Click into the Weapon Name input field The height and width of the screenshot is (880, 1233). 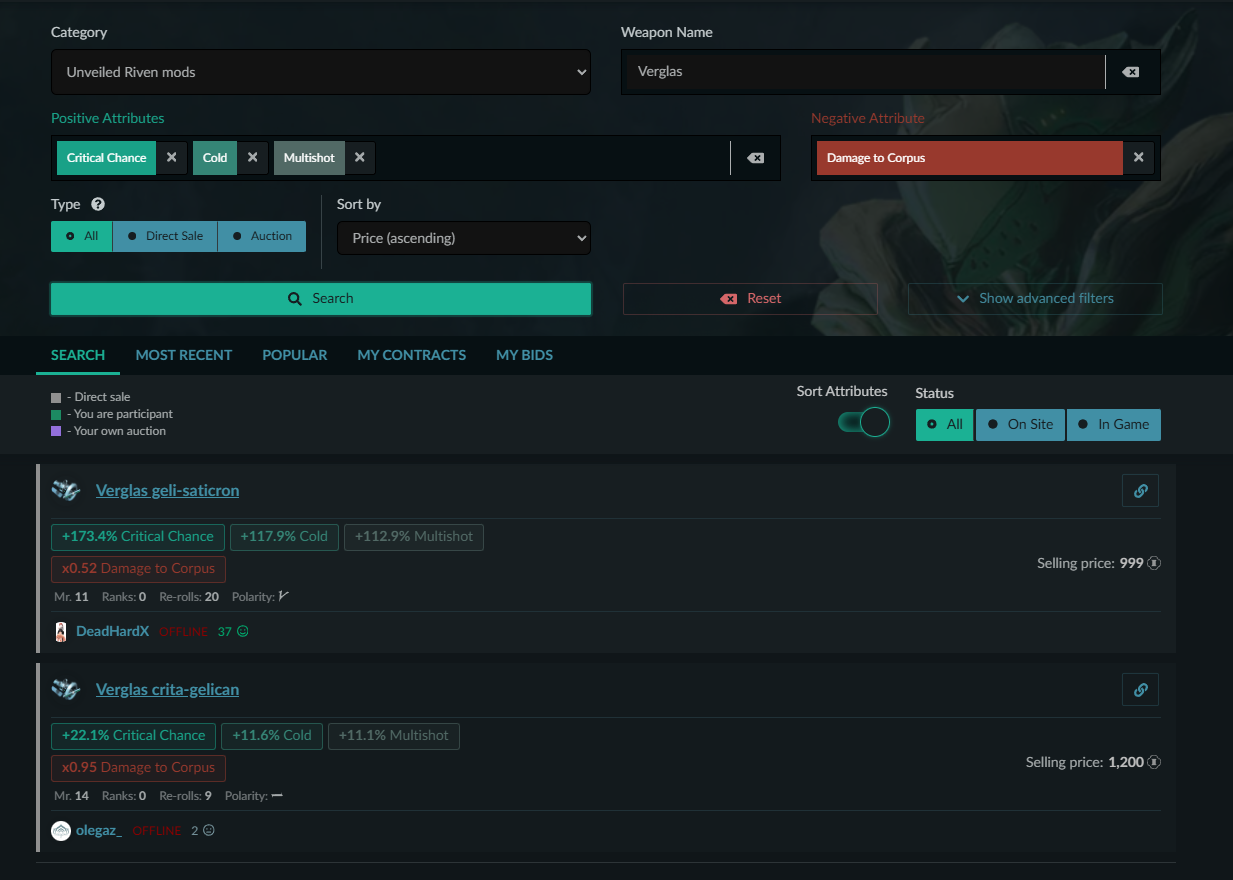(862, 72)
